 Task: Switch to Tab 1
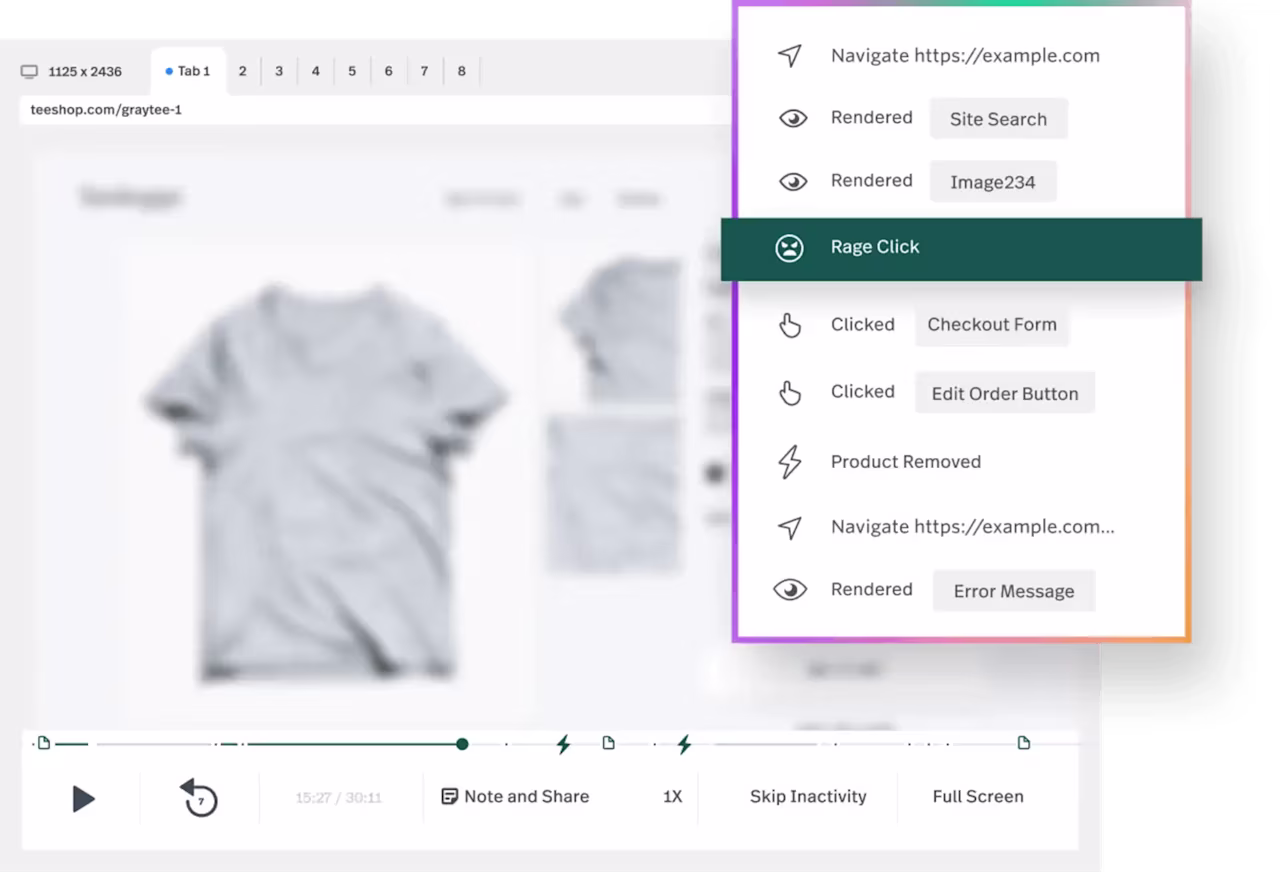[x=188, y=72]
